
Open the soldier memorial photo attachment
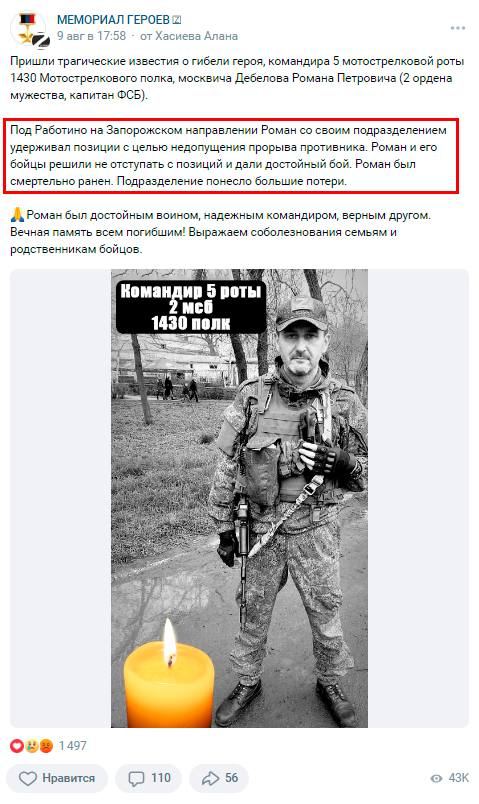click(x=240, y=498)
